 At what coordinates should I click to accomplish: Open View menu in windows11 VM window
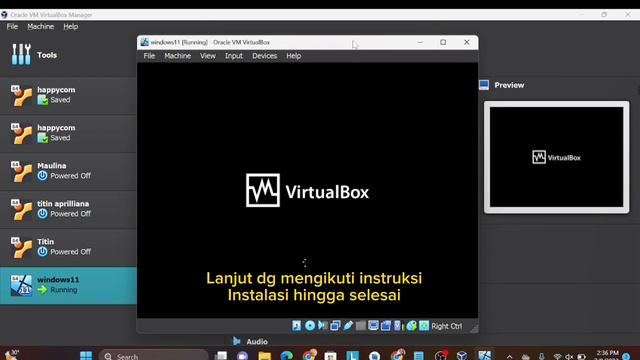pyautogui.click(x=208, y=56)
